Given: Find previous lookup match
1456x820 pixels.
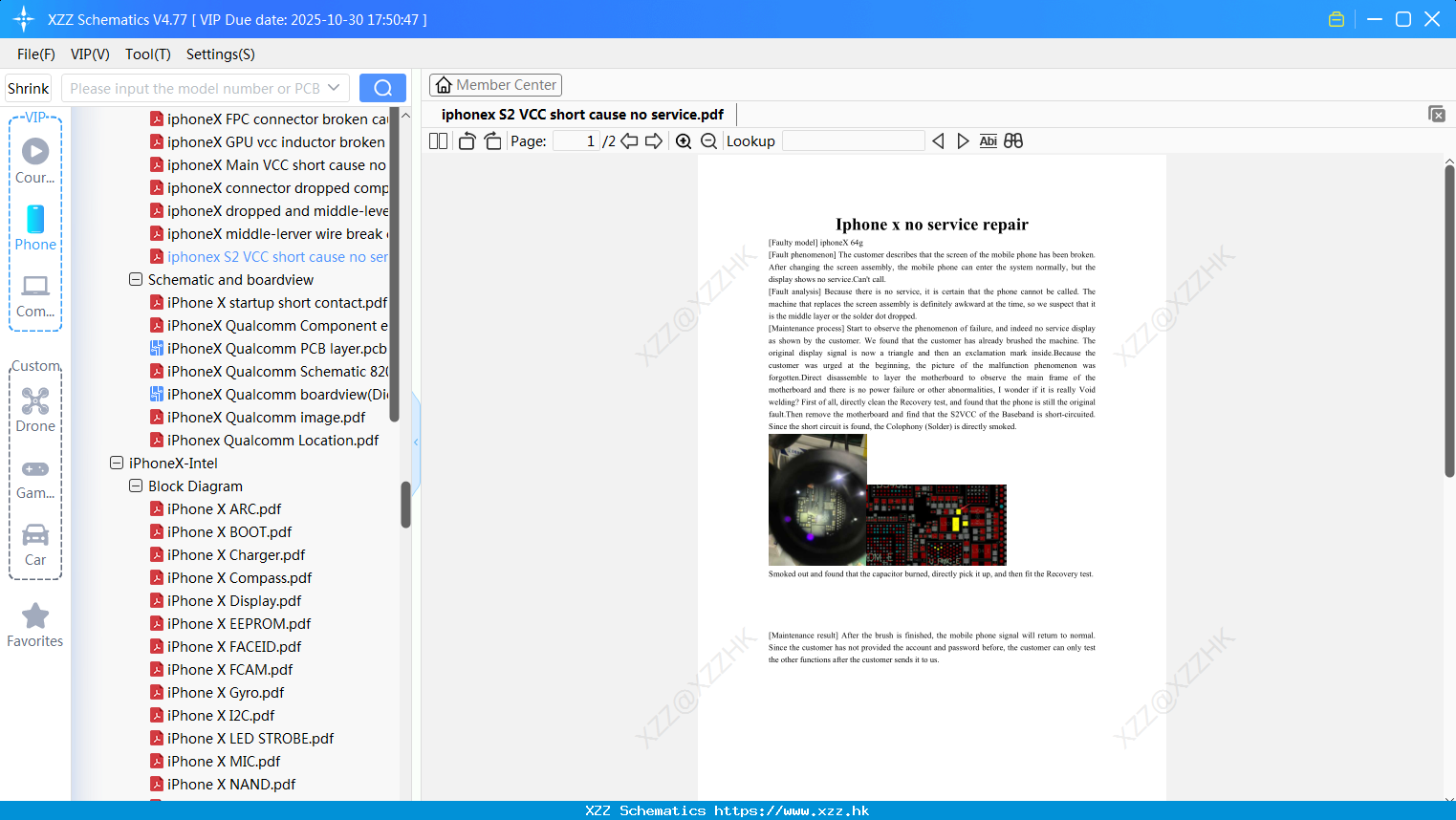Looking at the screenshot, I should coord(938,140).
